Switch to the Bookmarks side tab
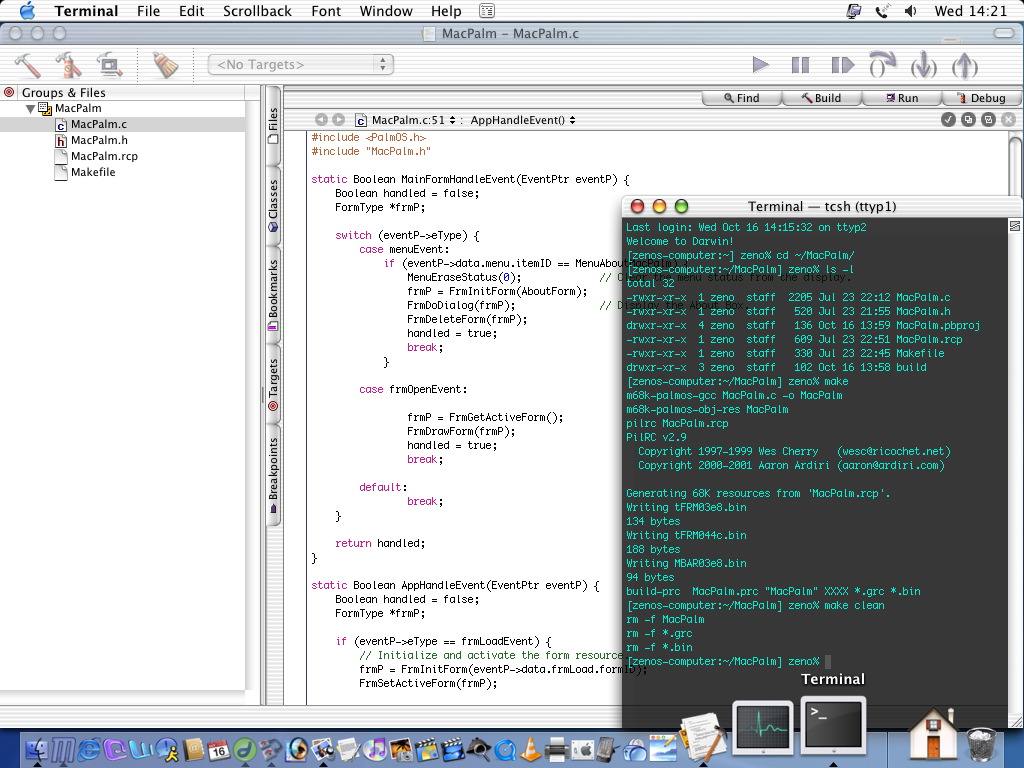Viewport: 1024px width, 768px height. coord(273,295)
